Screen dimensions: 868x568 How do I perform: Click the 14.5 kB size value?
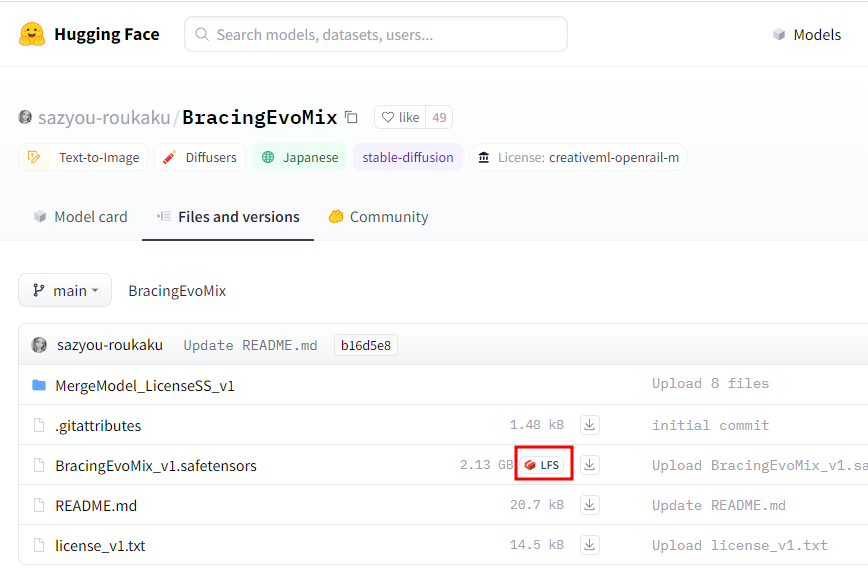536,545
